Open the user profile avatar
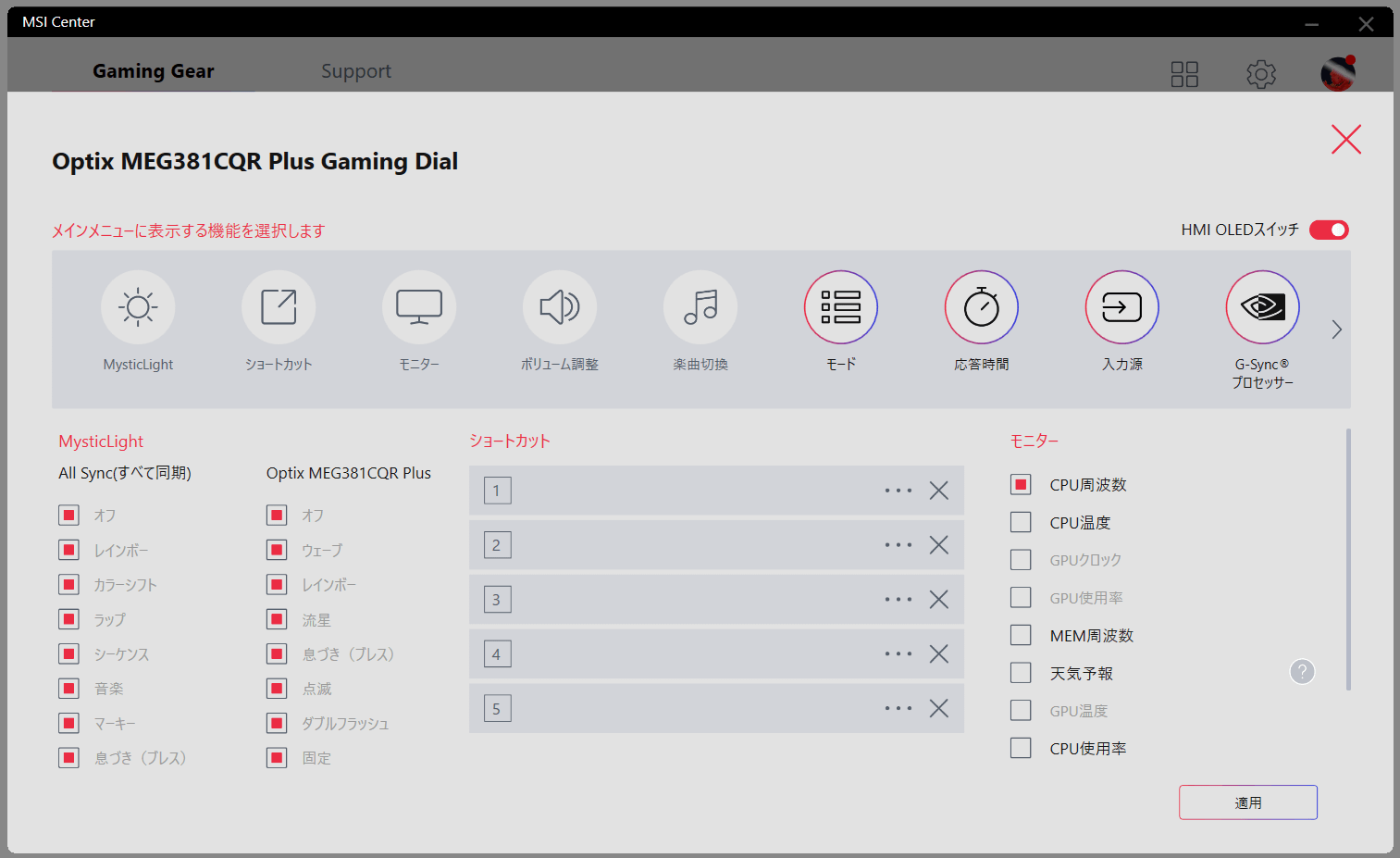The height and width of the screenshot is (858, 1400). 1338,73
